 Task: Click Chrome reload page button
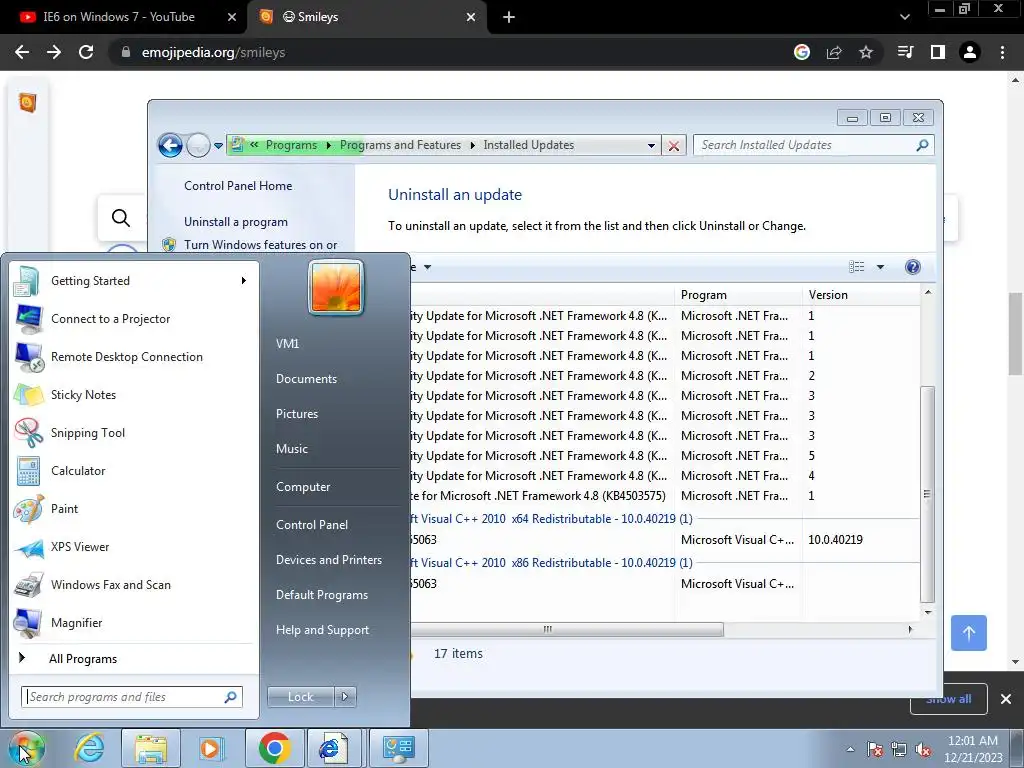pyautogui.click(x=86, y=52)
